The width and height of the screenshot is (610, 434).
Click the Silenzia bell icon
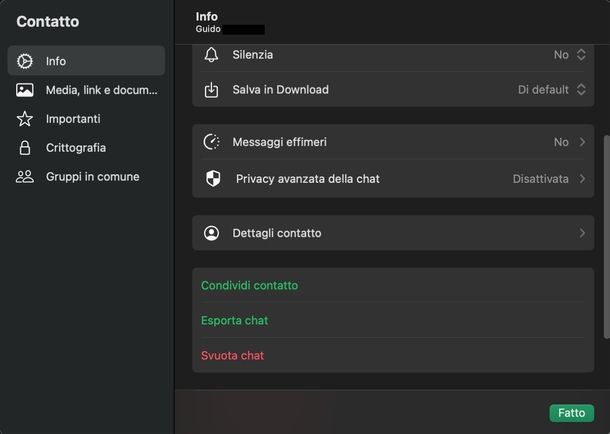pyautogui.click(x=211, y=55)
